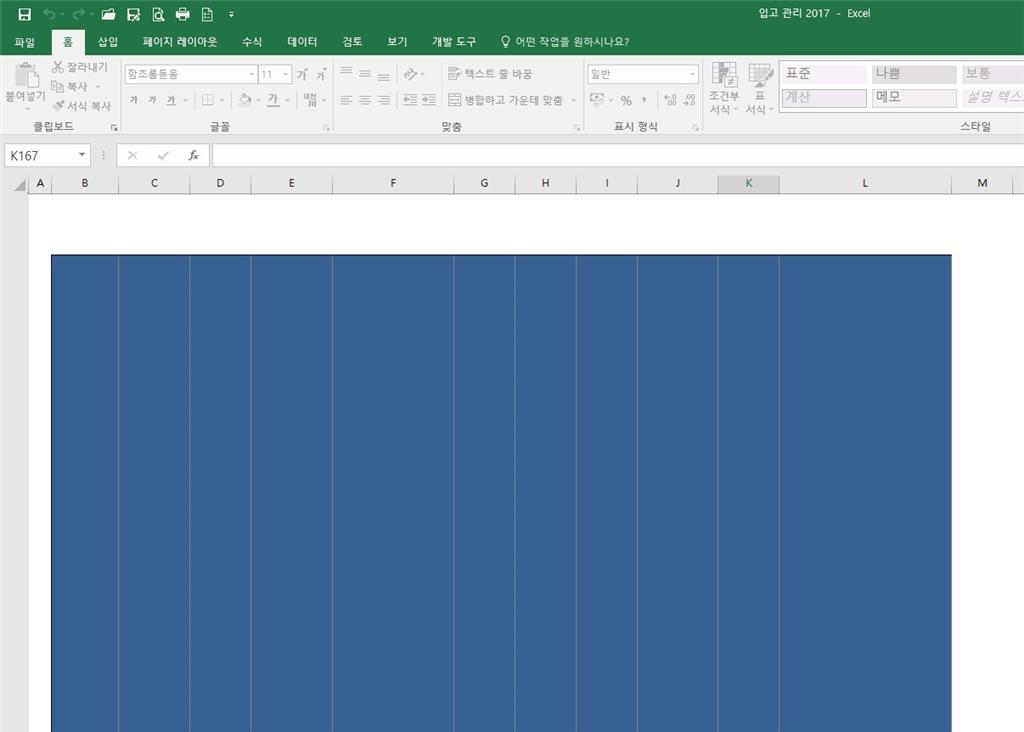
Task: Open Print Preview magnifier icon
Action: click(x=158, y=14)
